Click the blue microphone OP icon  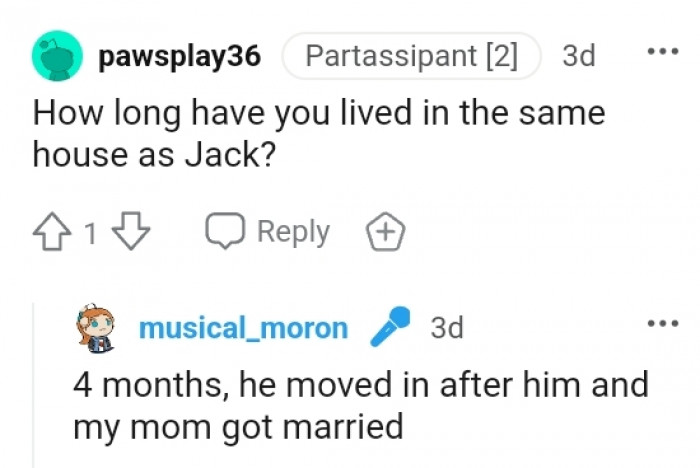click(389, 328)
